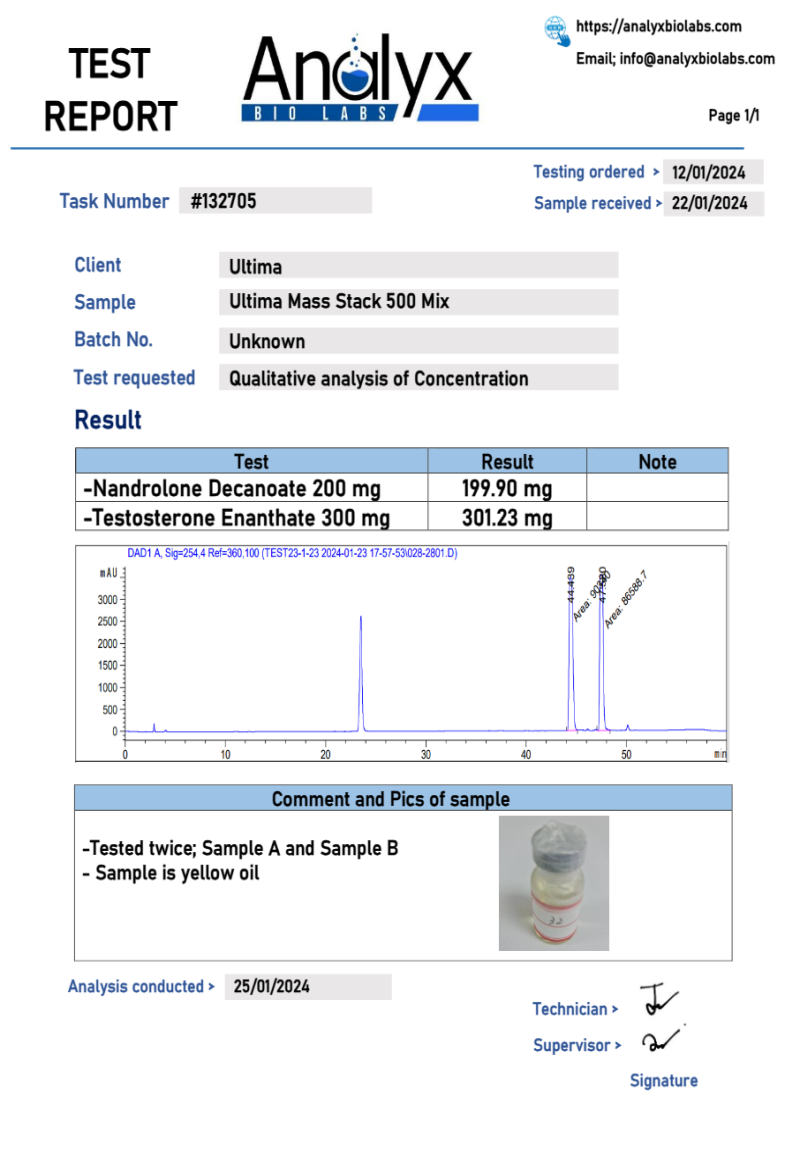This screenshot has height=1150, width=800.
Task: Click the Nandrolone Decanoate result 199.90 mg
Action: point(507,489)
